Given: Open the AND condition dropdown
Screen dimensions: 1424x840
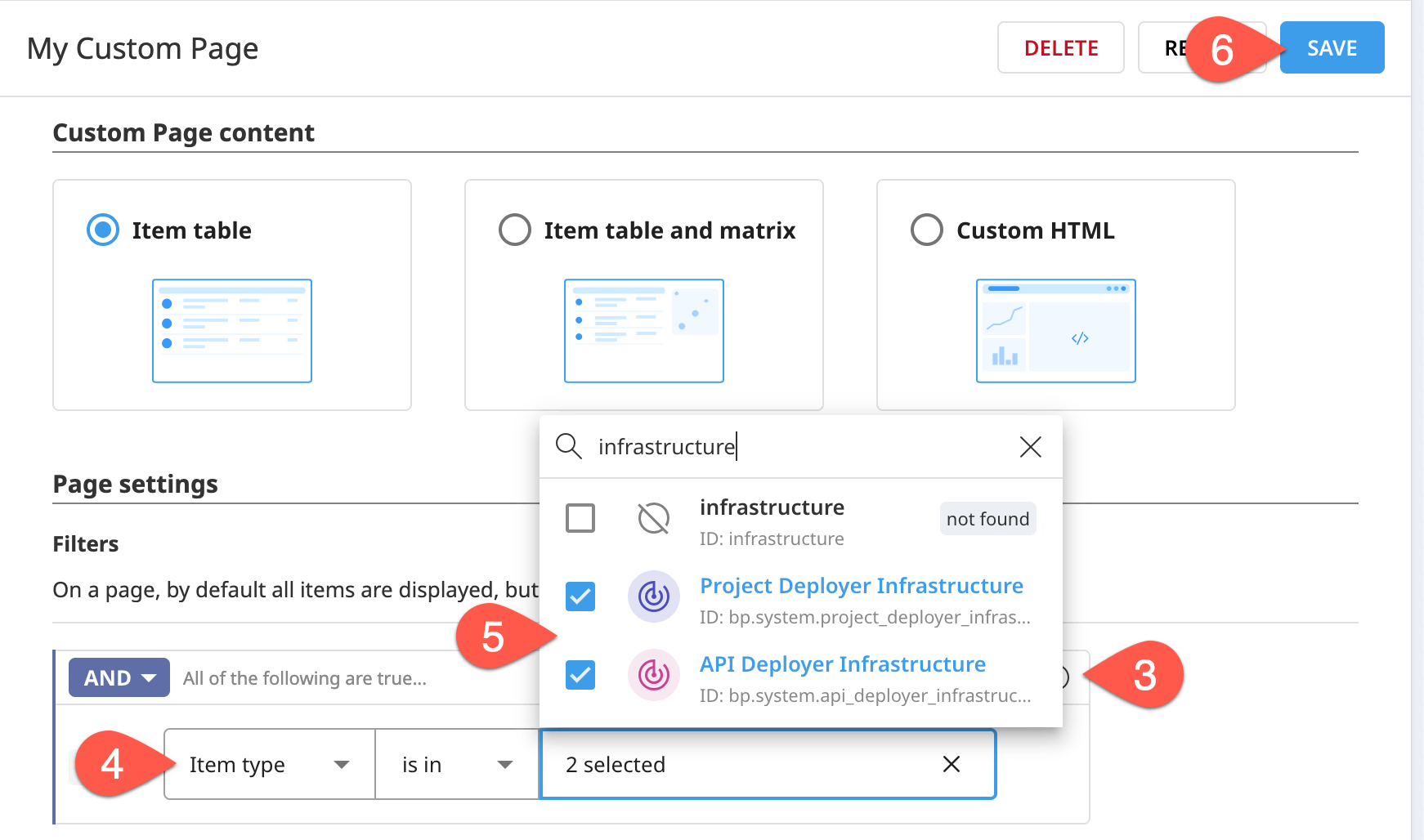Looking at the screenshot, I should [x=119, y=677].
